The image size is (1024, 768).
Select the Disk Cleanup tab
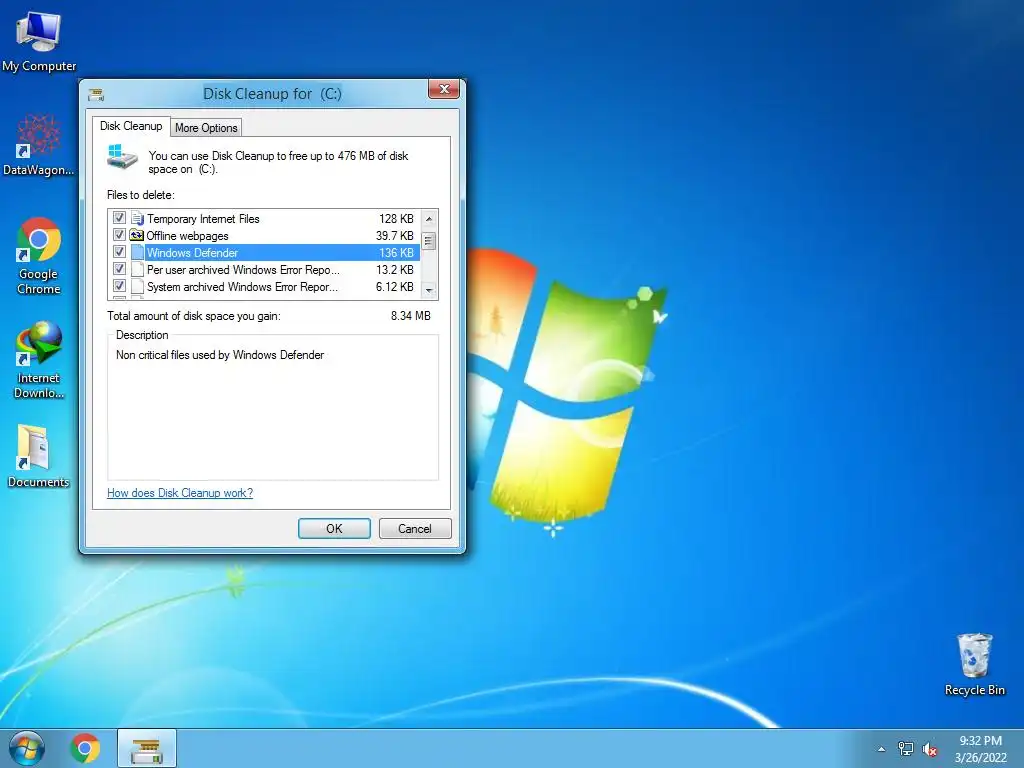click(x=131, y=126)
